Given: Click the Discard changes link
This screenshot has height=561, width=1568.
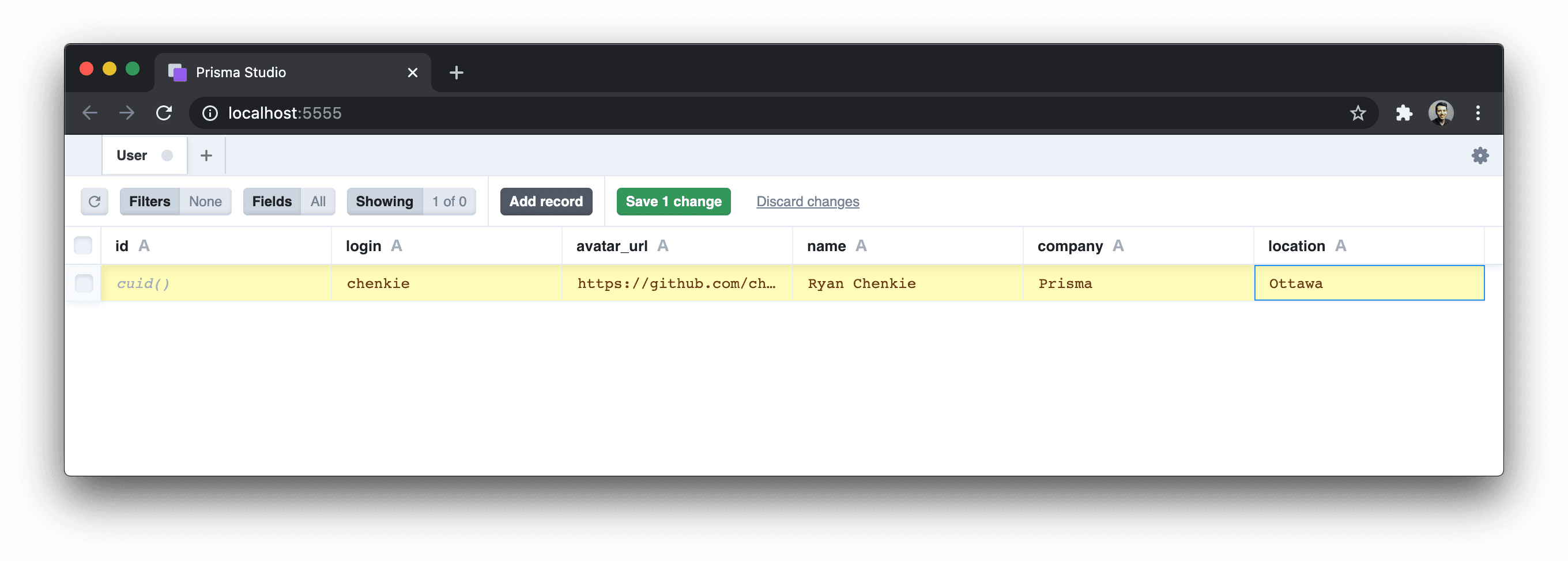Looking at the screenshot, I should (x=808, y=202).
